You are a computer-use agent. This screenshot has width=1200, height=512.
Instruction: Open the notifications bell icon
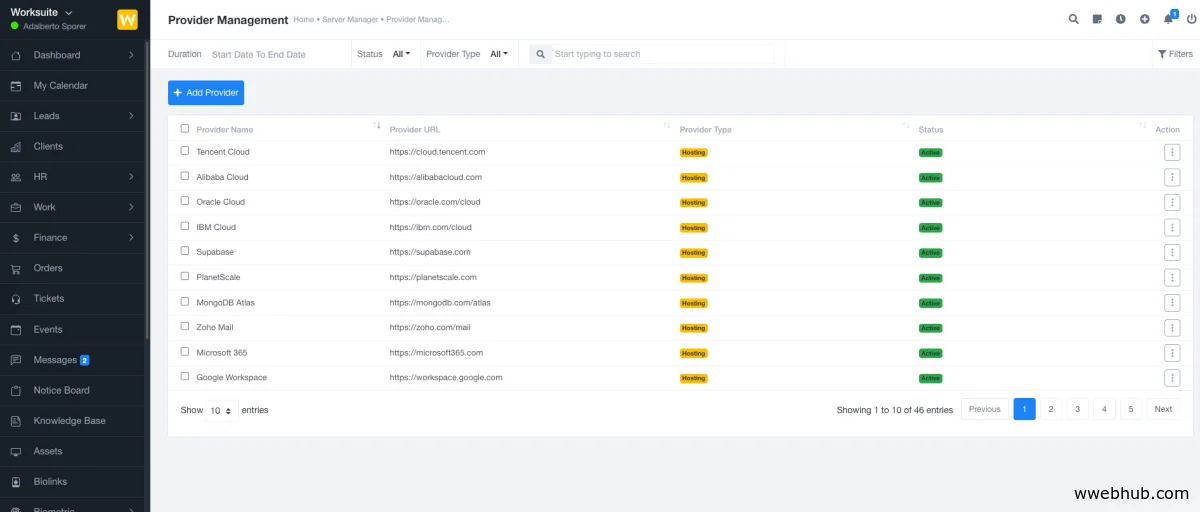pyautogui.click(x=1168, y=19)
